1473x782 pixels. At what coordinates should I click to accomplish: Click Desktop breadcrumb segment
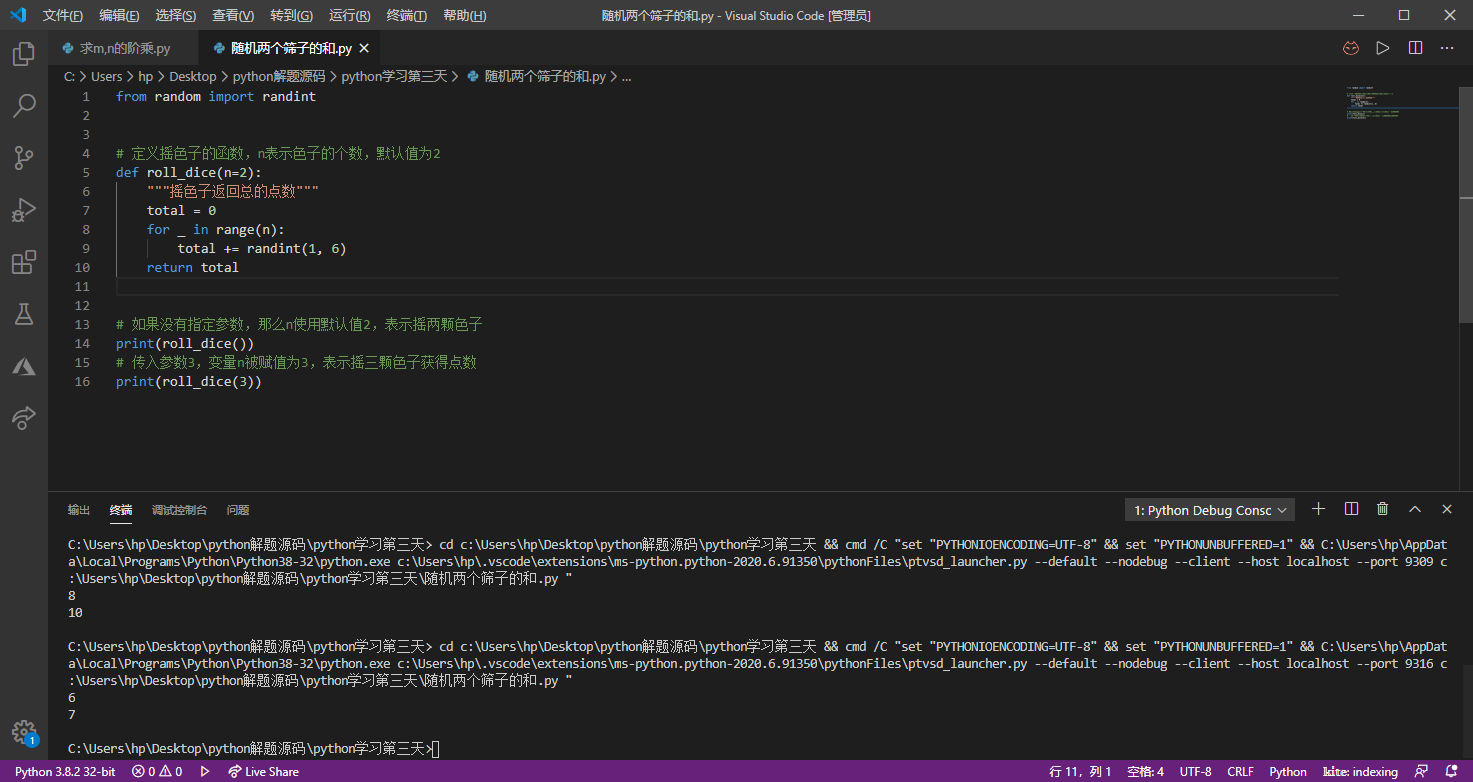[193, 76]
